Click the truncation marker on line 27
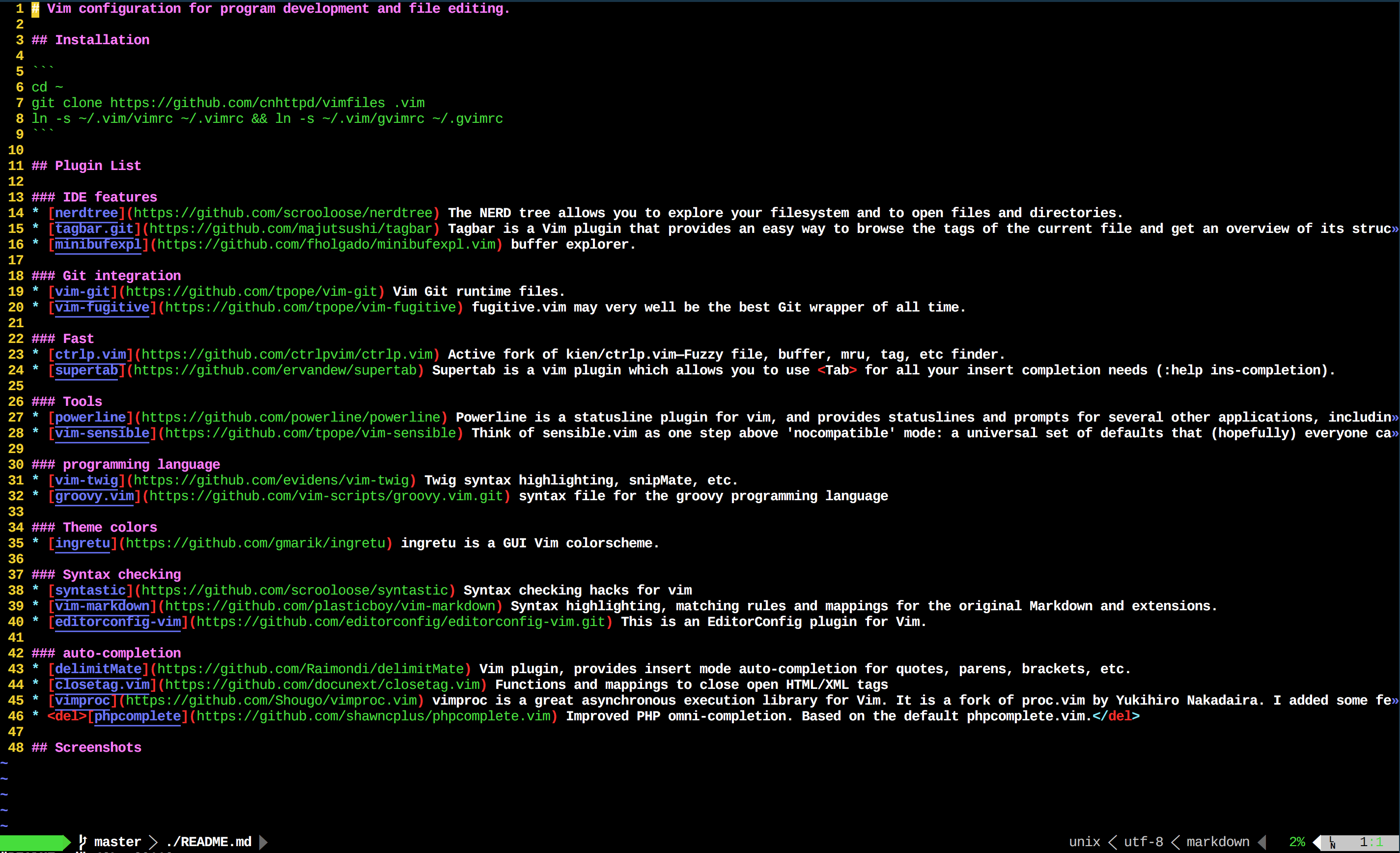 [1395, 418]
